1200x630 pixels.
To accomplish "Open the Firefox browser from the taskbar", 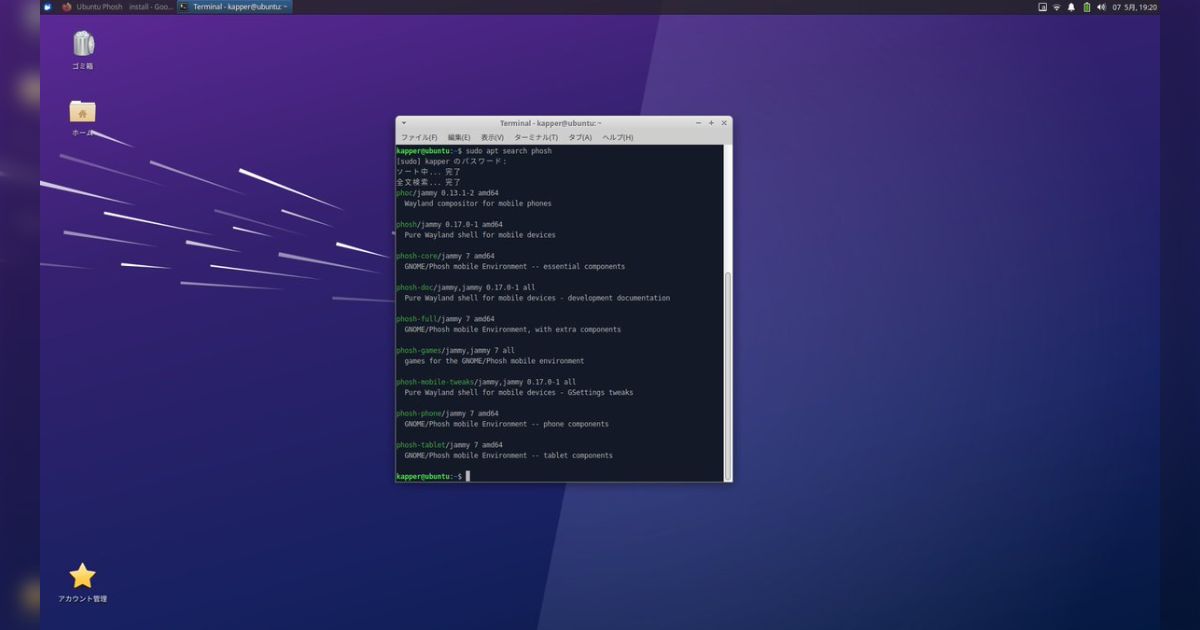I will (65, 6).
